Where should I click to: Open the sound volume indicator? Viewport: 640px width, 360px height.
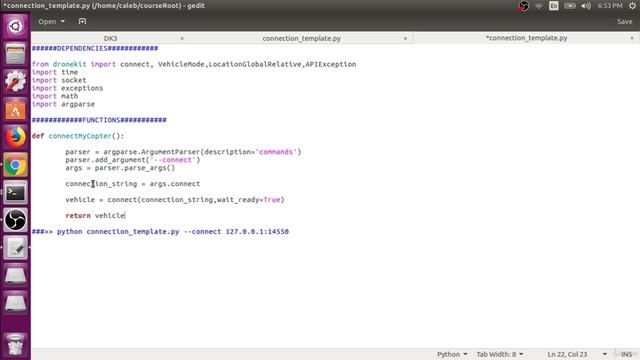pyautogui.click(x=586, y=6)
